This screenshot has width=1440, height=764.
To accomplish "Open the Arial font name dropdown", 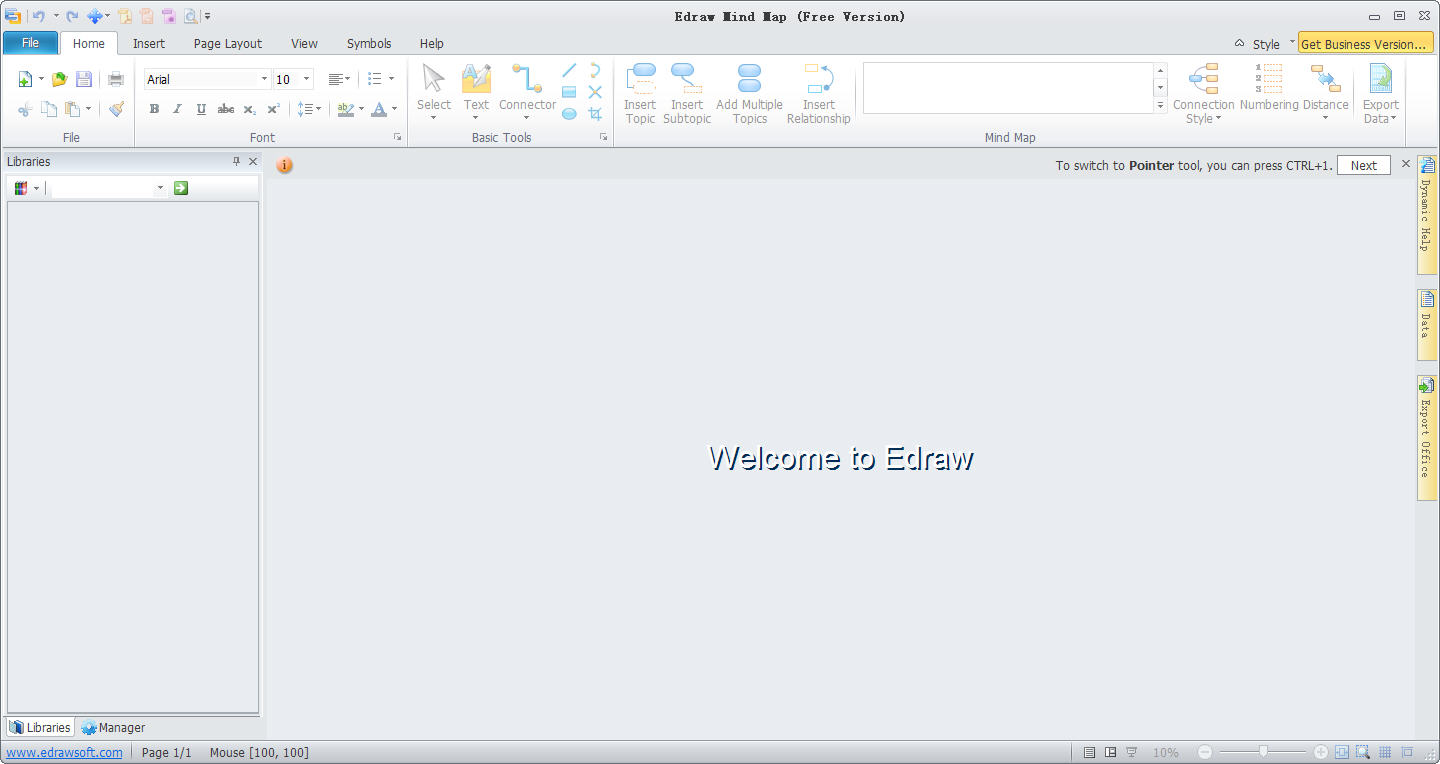I will click(264, 79).
